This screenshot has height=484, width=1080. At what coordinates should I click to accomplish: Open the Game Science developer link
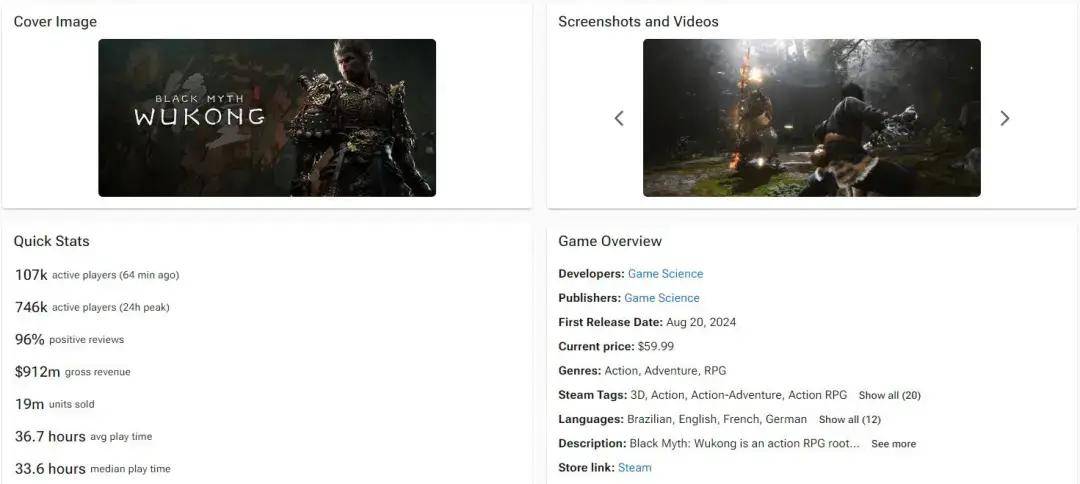665,274
